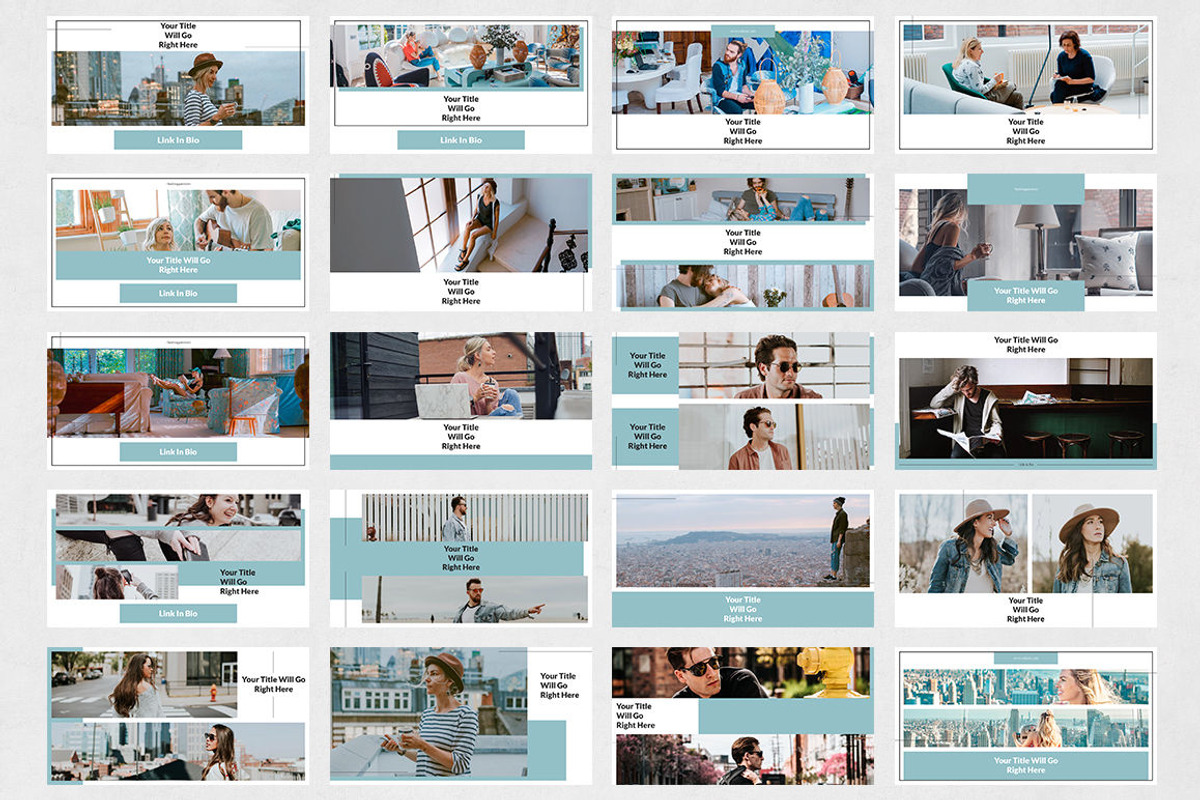Click the title above the cafe newspaper photo
Image resolution: width=1200 pixels, height=800 pixels.
pos(1026,345)
